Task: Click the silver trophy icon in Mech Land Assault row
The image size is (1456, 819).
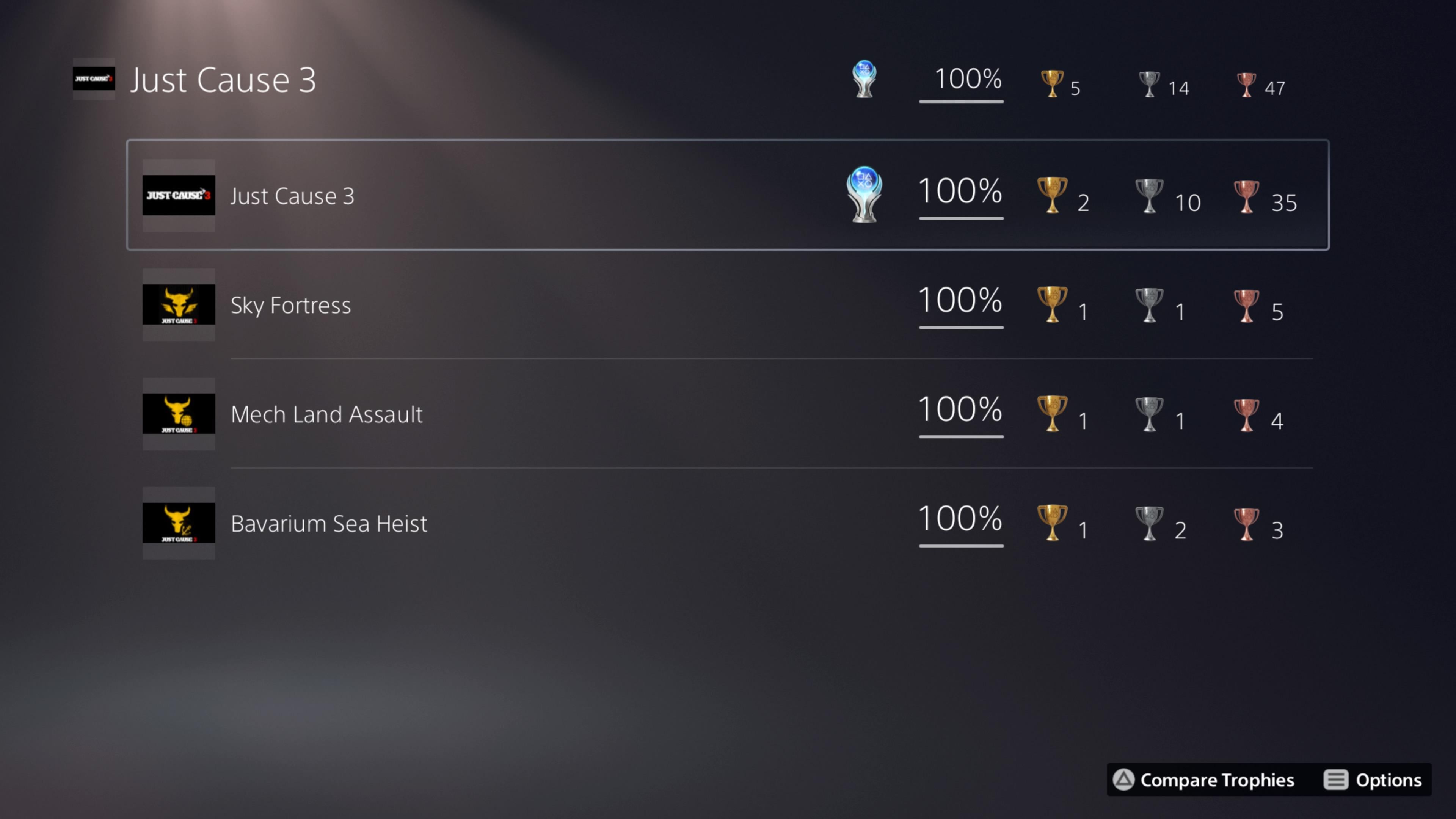Action: (1149, 414)
